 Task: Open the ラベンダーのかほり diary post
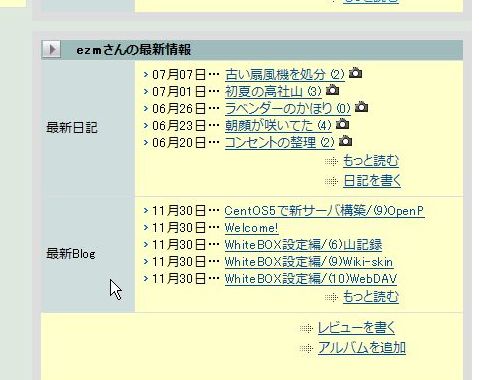[x=288, y=109]
